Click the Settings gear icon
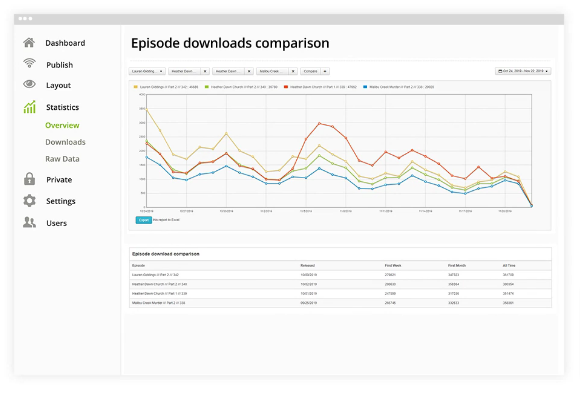The height and width of the screenshot is (396, 580). click(29, 201)
